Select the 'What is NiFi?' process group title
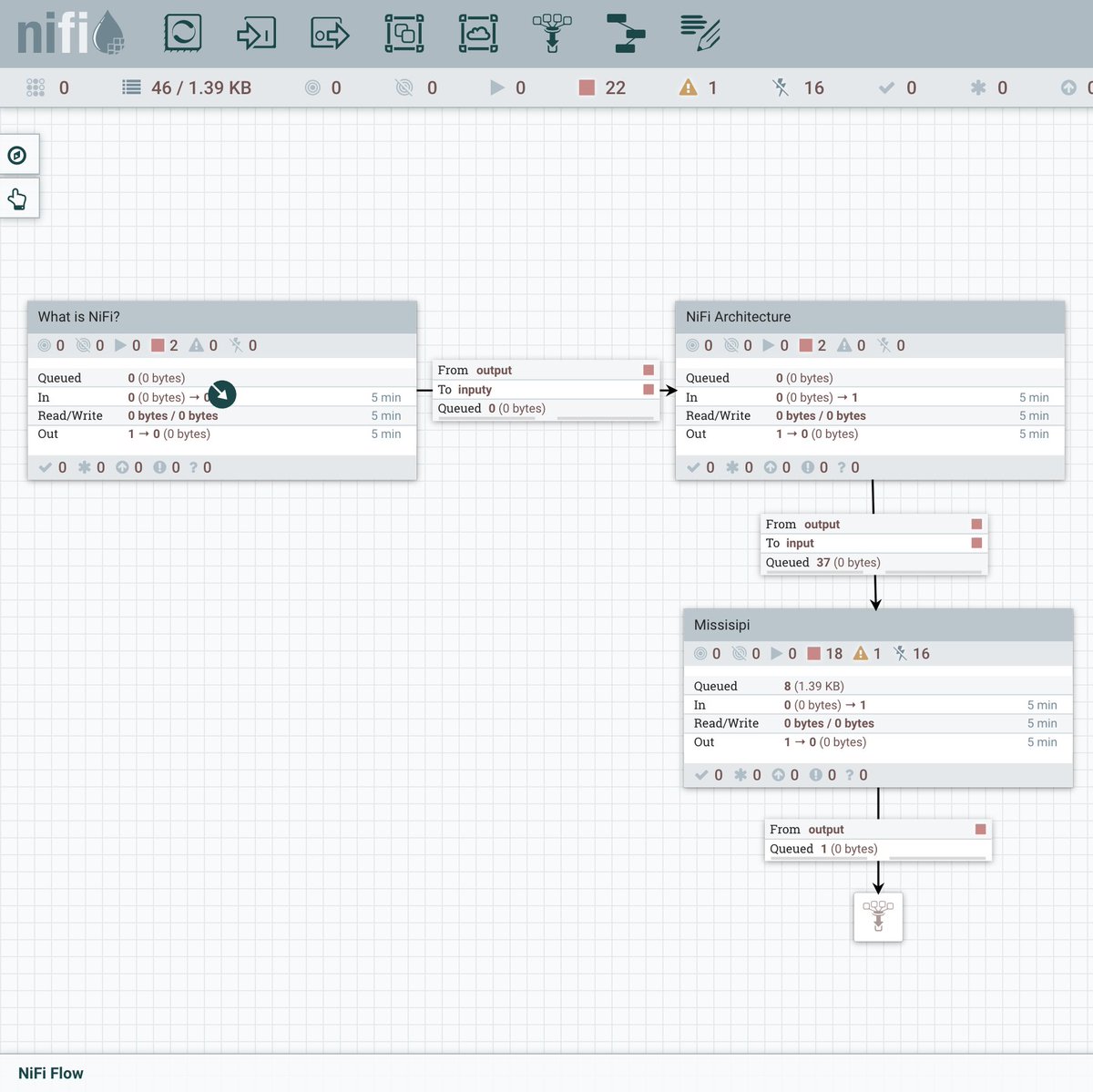Screen dimensions: 1093x1092 [x=78, y=317]
